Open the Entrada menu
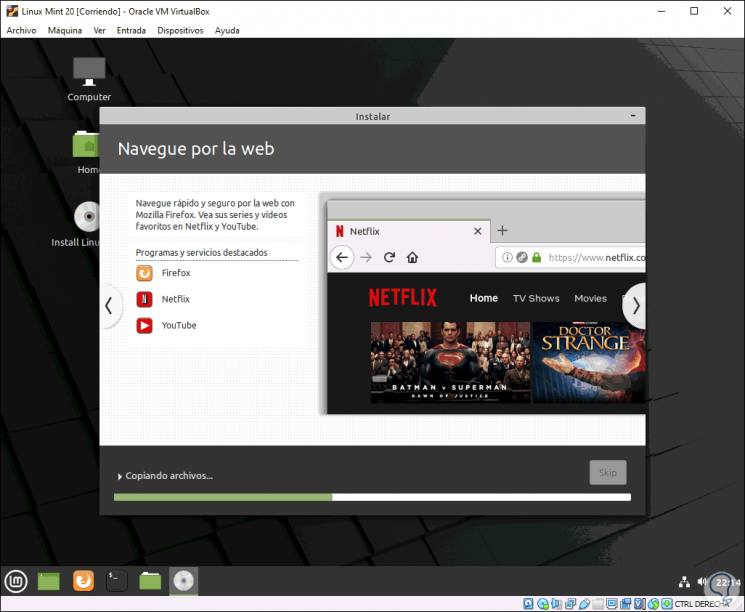The width and height of the screenshot is (745, 612). [131, 30]
